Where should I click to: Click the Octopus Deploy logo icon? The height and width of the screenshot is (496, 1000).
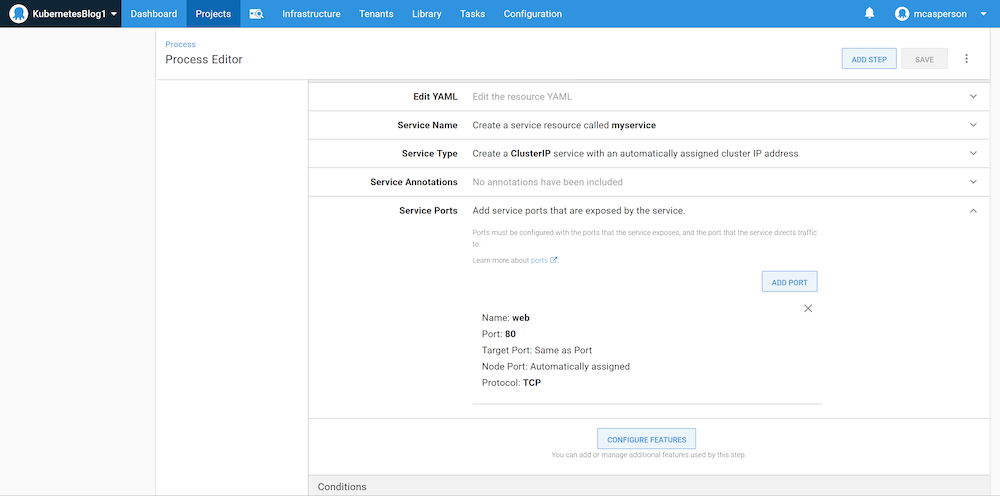pos(17,14)
